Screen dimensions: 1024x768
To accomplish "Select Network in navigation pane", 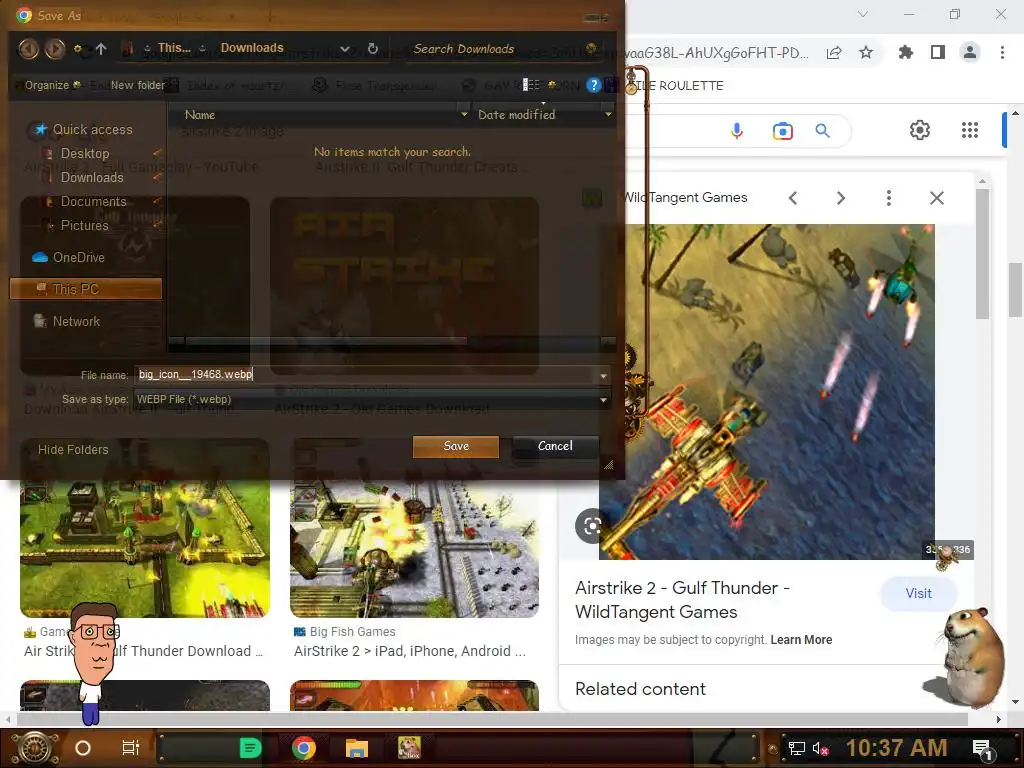I will 76,321.
